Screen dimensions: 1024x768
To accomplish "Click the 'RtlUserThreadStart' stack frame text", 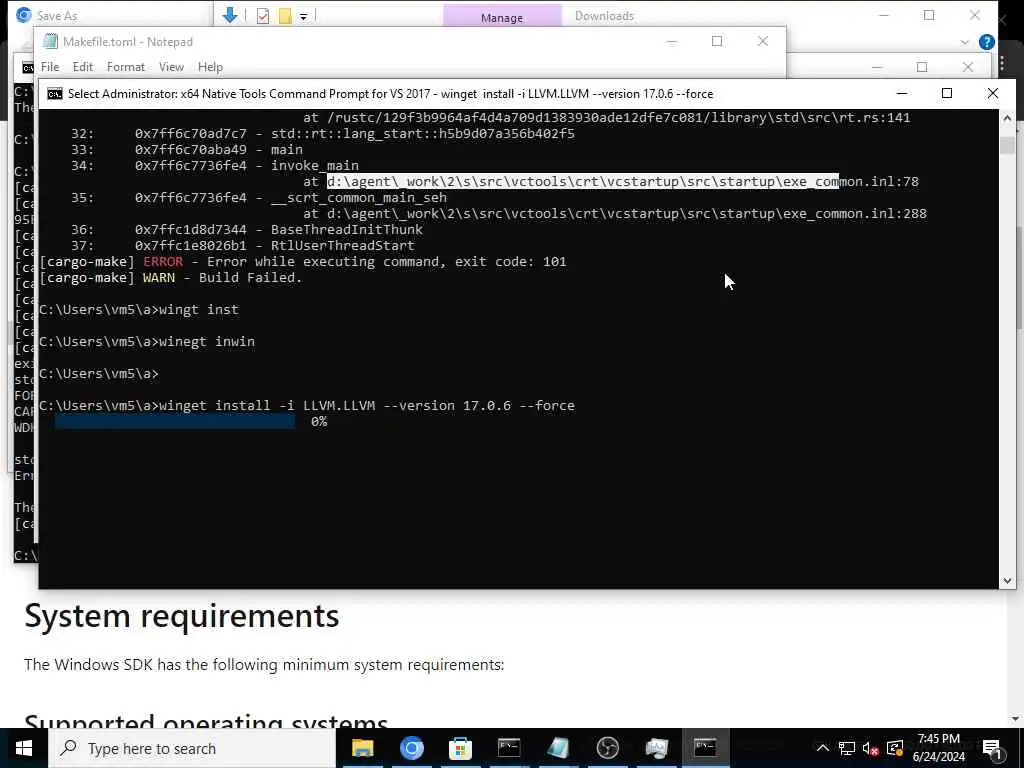I will pyautogui.click(x=343, y=246).
